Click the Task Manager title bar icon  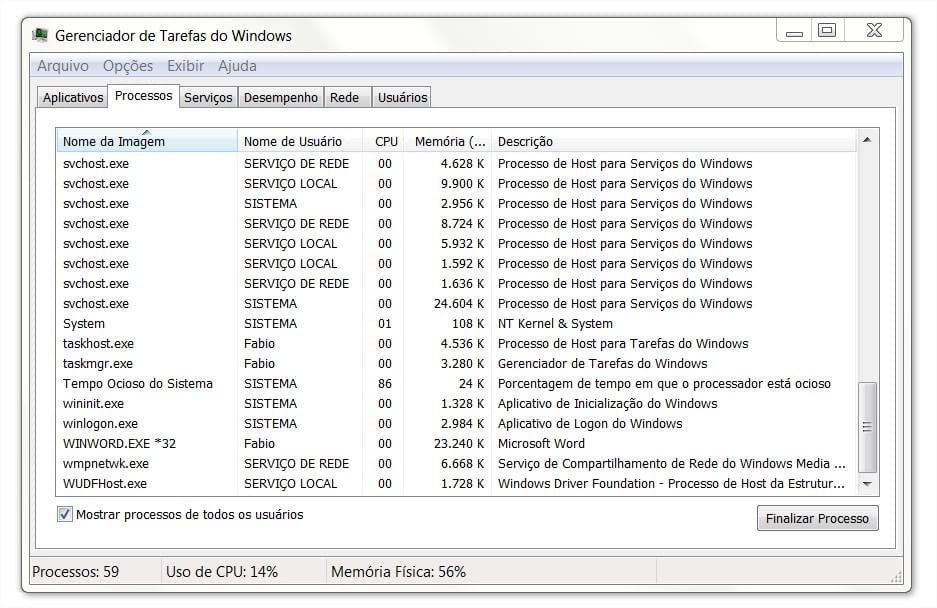click(x=40, y=35)
